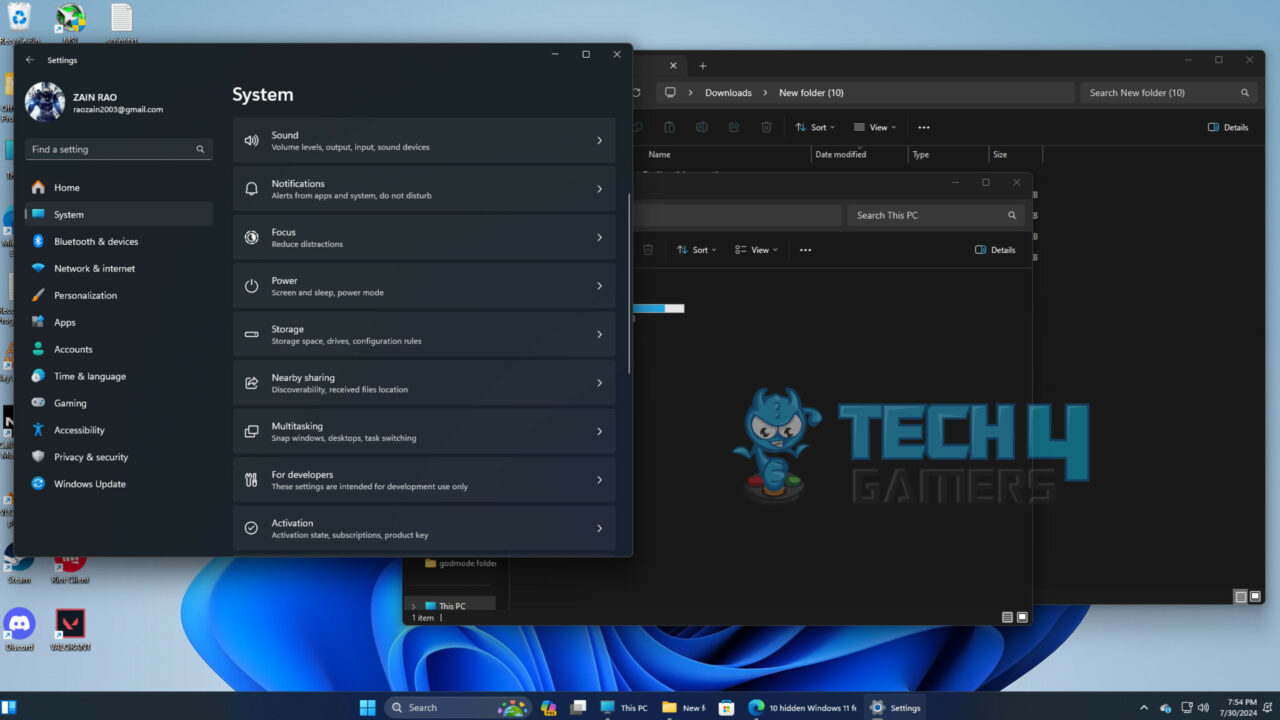Click the Rename icon in File Explorer
The height and width of the screenshot is (720, 1280).
click(x=702, y=127)
